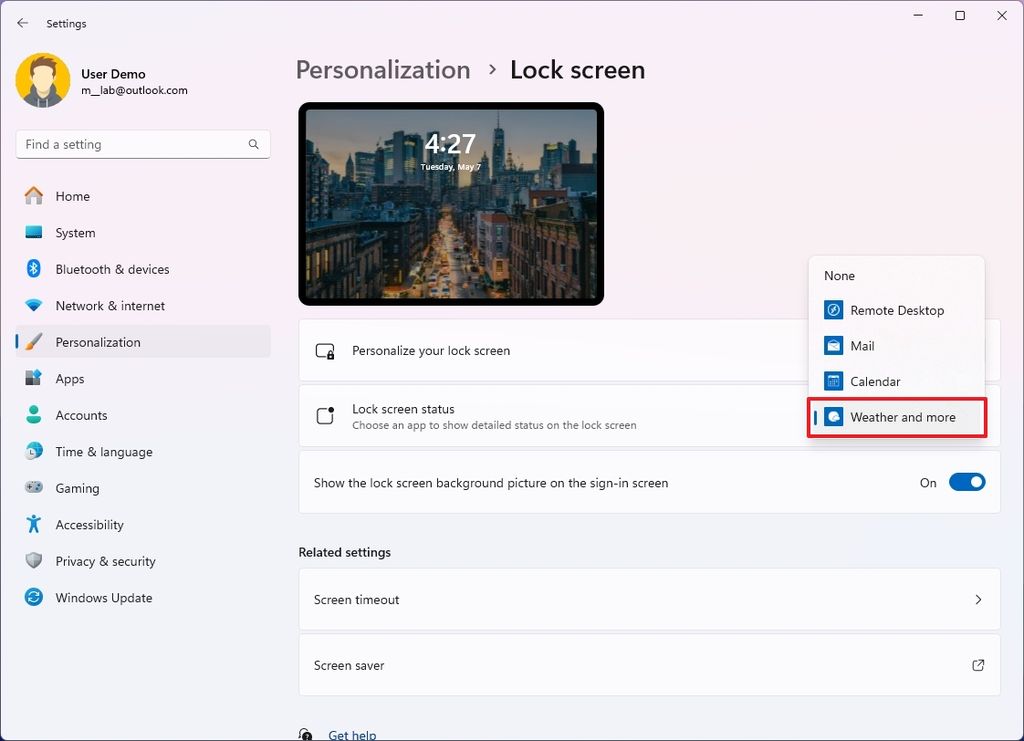Click the Calendar icon in the status app list
The width and height of the screenshot is (1024, 741).
pos(832,381)
